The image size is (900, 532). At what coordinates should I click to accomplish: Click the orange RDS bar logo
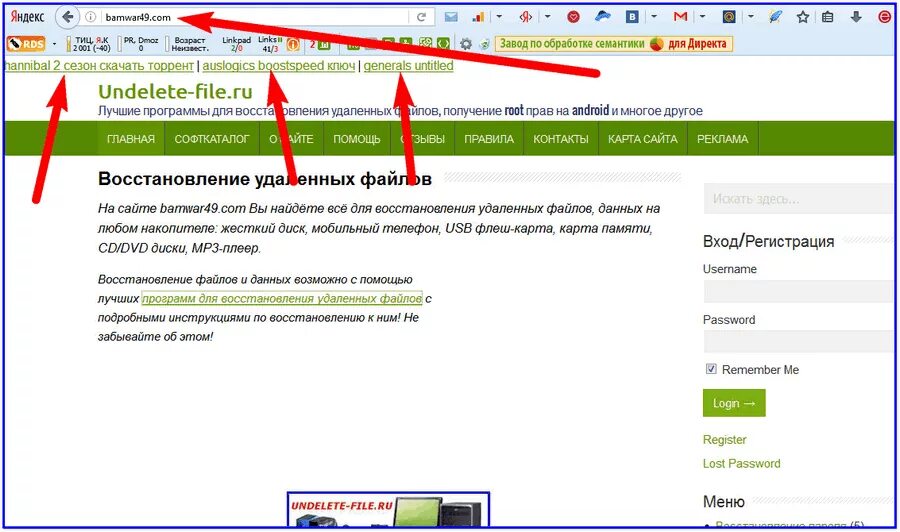[26, 44]
